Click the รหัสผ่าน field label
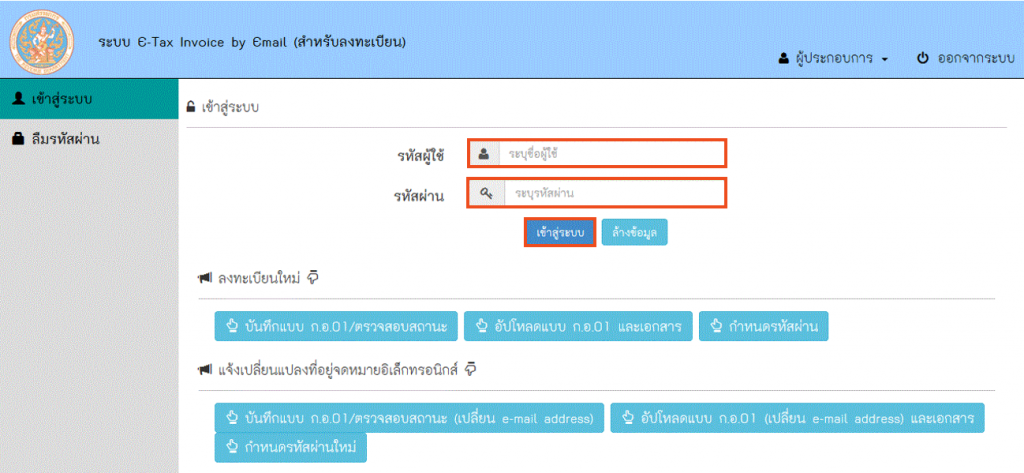The width and height of the screenshot is (1024, 473). coord(420,195)
